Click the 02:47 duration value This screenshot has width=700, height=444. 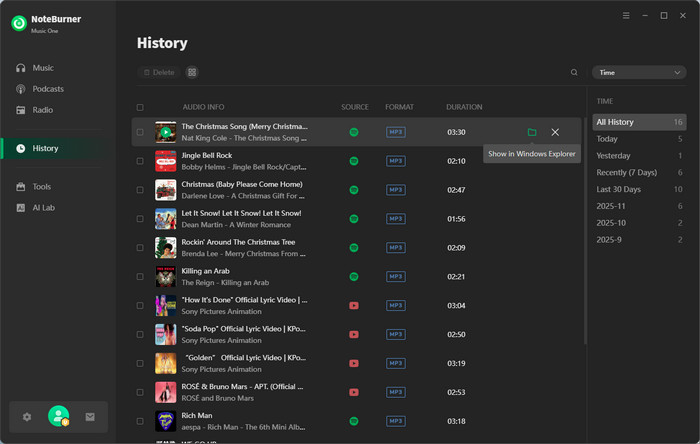pyautogui.click(x=456, y=190)
